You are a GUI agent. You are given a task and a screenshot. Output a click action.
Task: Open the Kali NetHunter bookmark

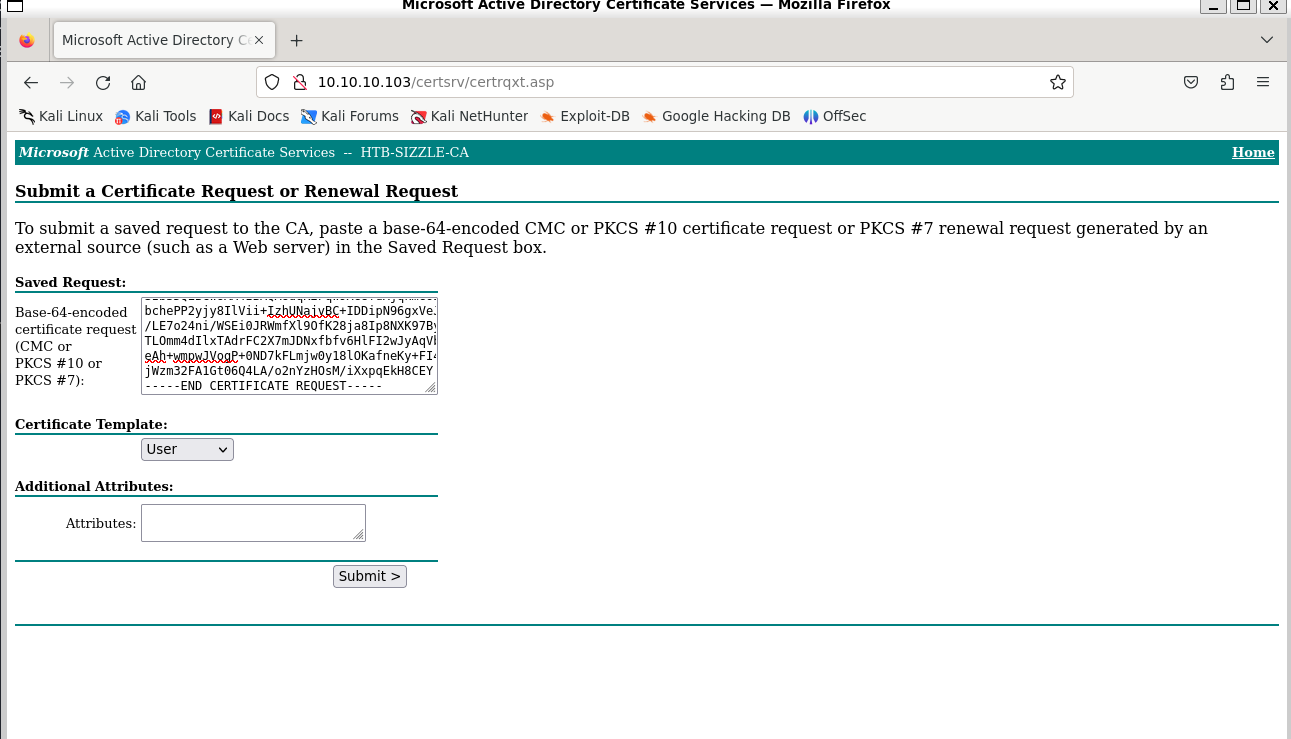tap(470, 116)
